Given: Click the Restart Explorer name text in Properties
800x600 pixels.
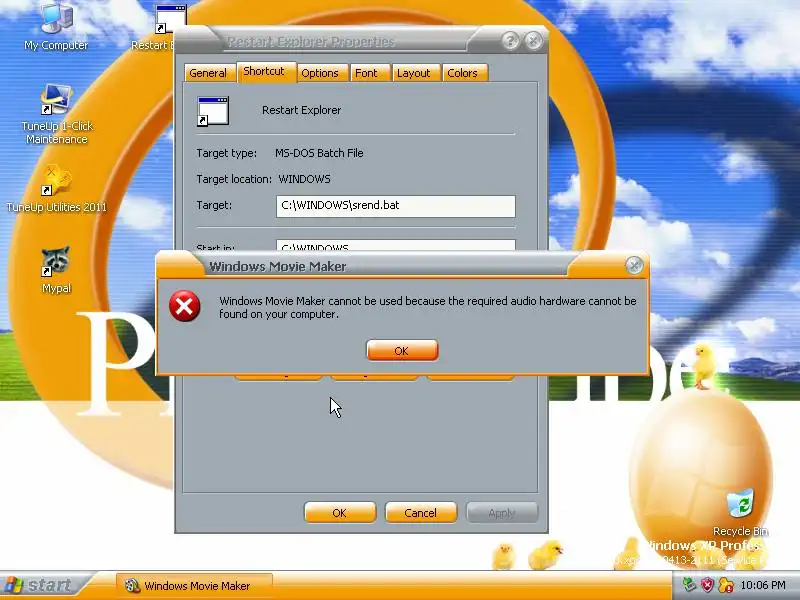Looking at the screenshot, I should coord(302,110).
